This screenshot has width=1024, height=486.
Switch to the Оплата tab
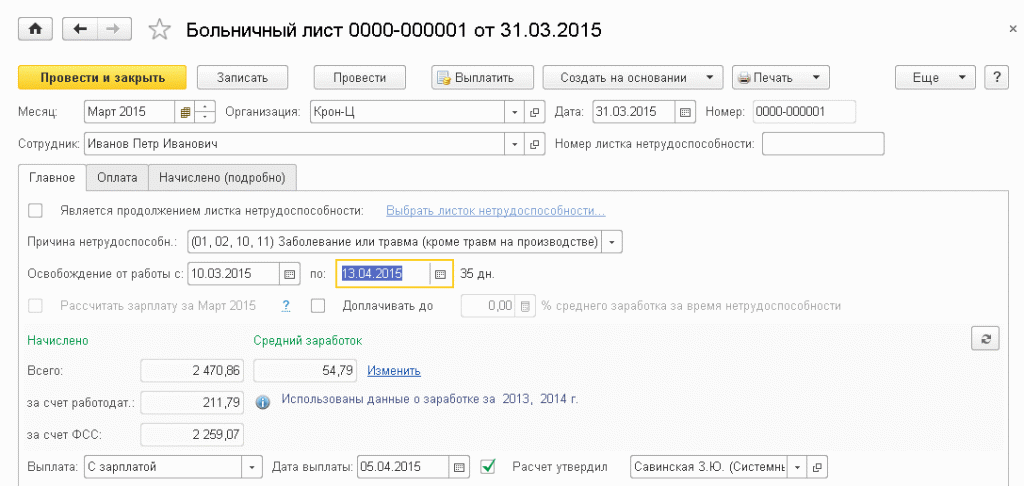118,177
